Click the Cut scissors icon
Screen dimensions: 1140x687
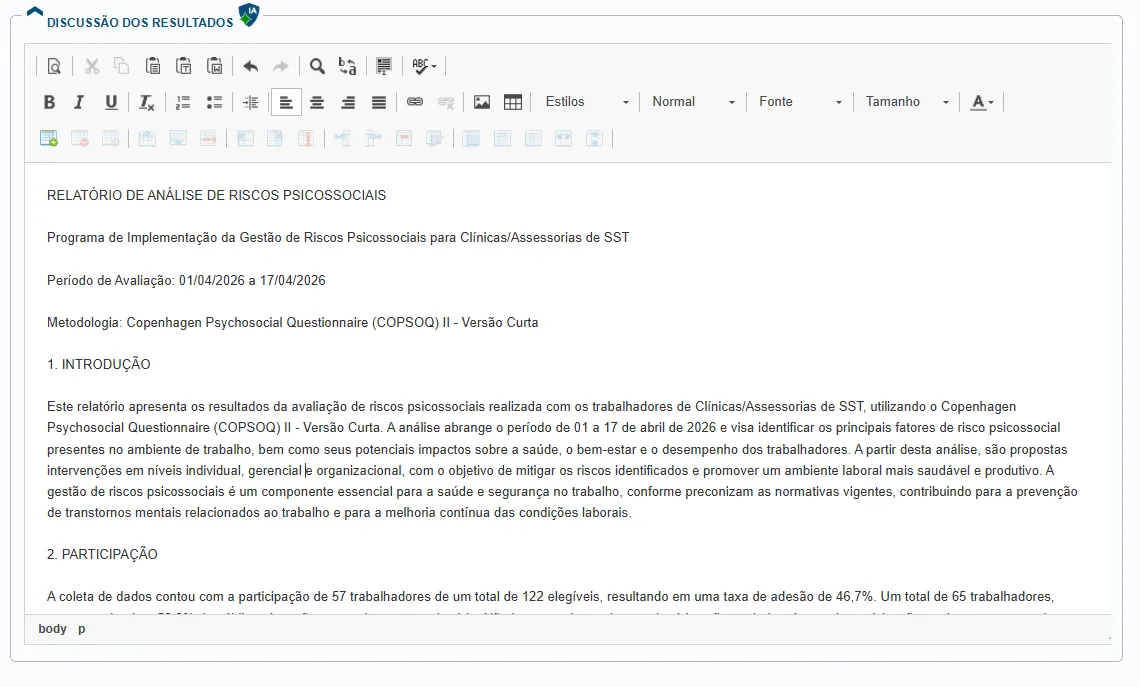(92, 66)
